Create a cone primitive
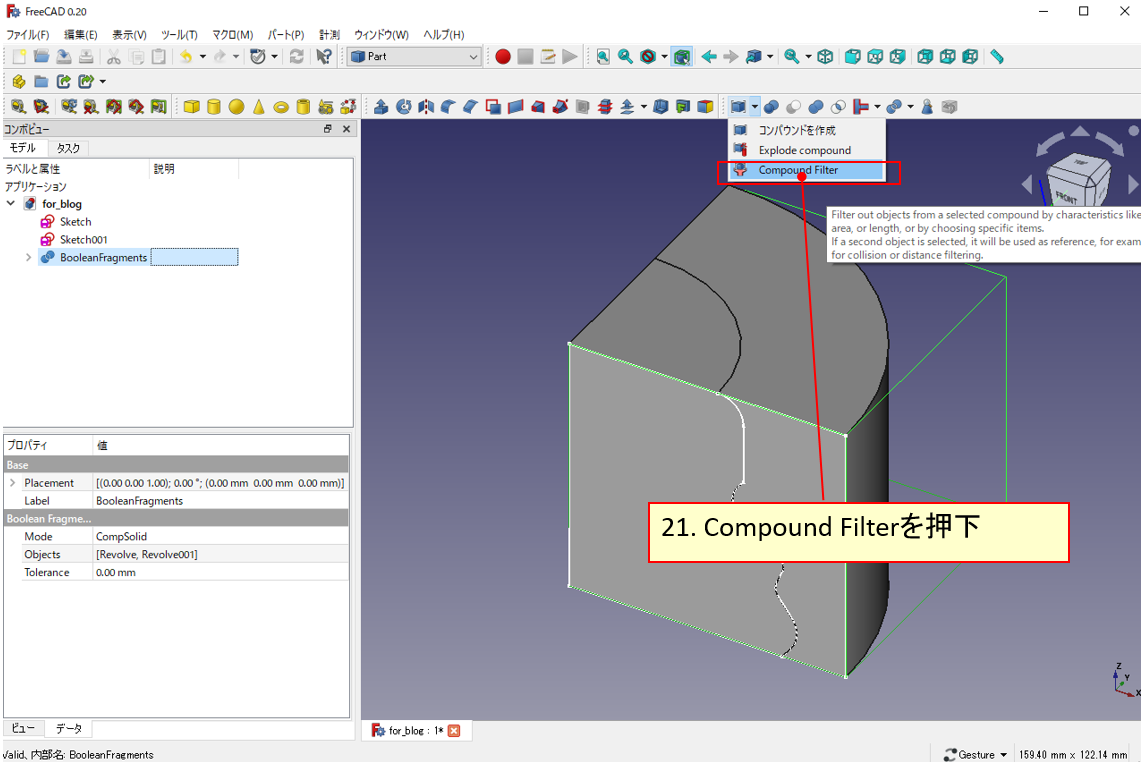The image size is (1144, 762). click(258, 107)
